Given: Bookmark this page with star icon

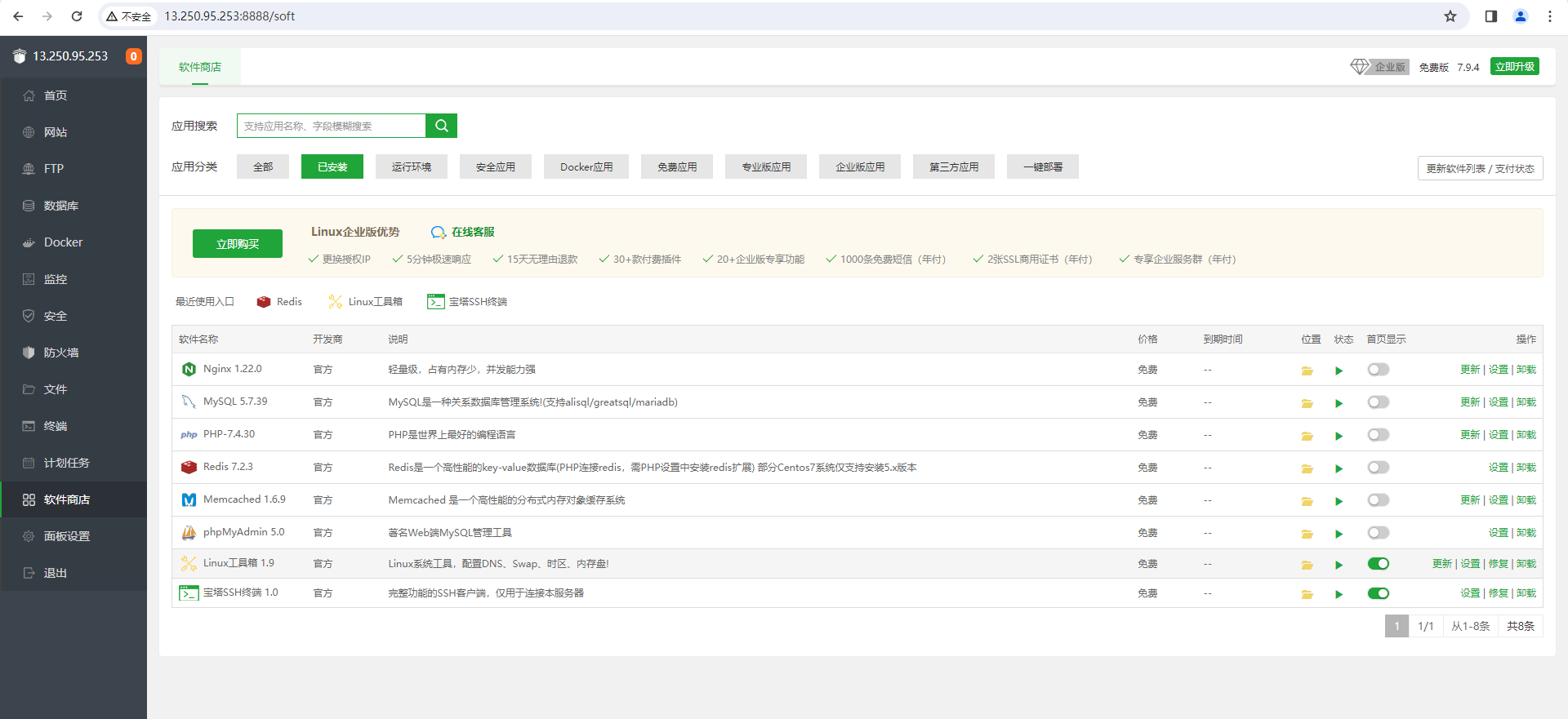Looking at the screenshot, I should (x=1450, y=16).
